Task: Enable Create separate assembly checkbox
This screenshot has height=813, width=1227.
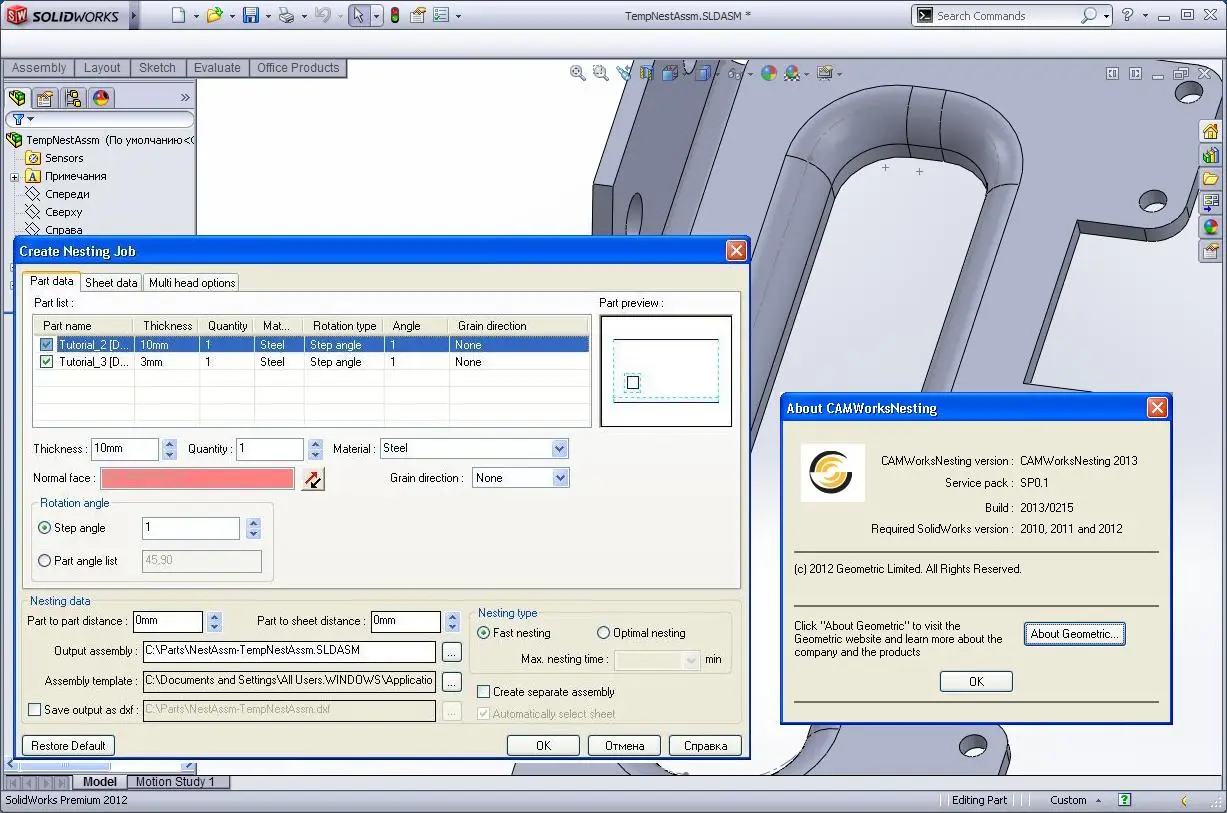Action: (x=484, y=692)
